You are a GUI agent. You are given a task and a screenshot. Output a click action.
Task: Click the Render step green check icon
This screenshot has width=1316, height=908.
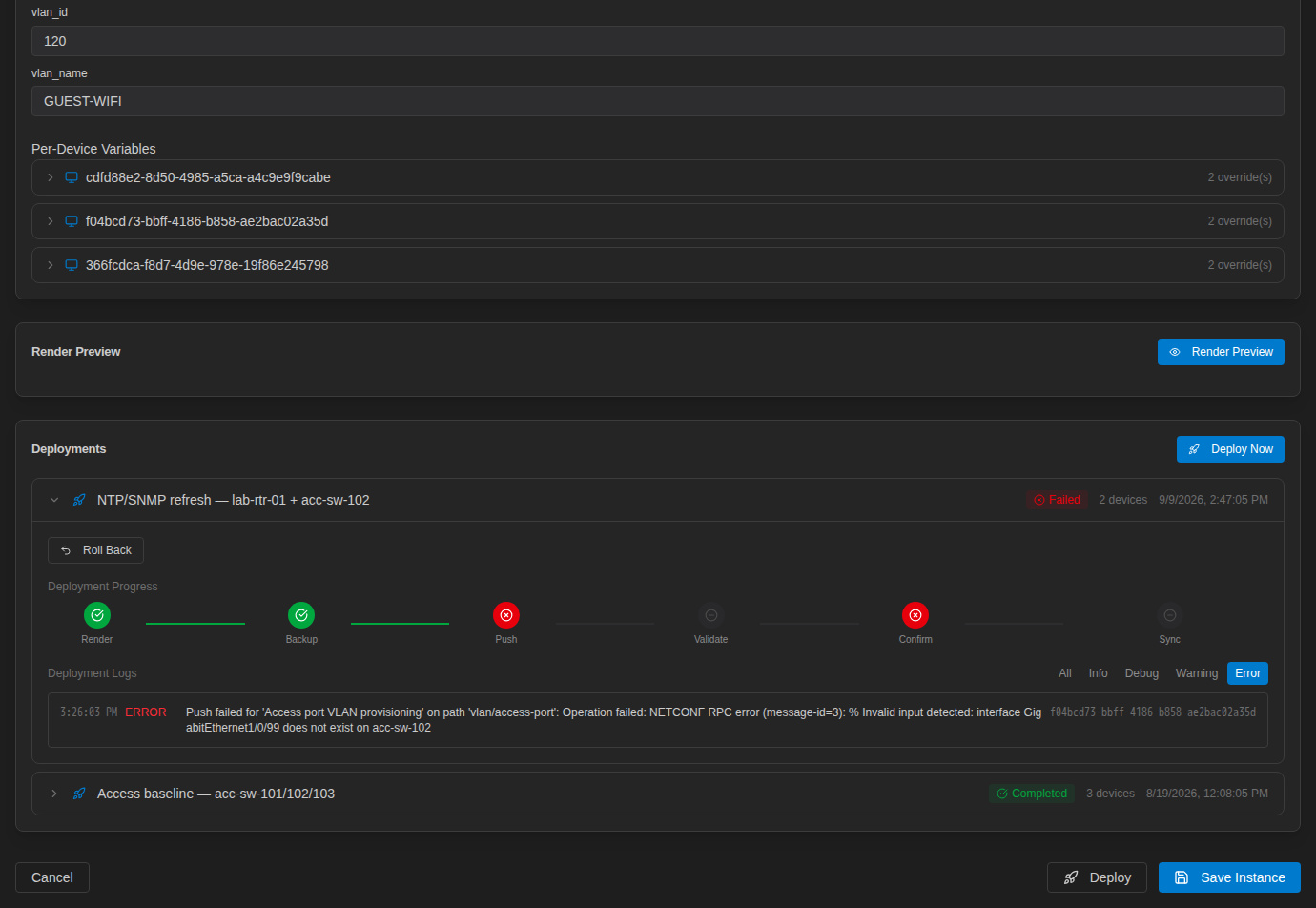tap(97, 615)
